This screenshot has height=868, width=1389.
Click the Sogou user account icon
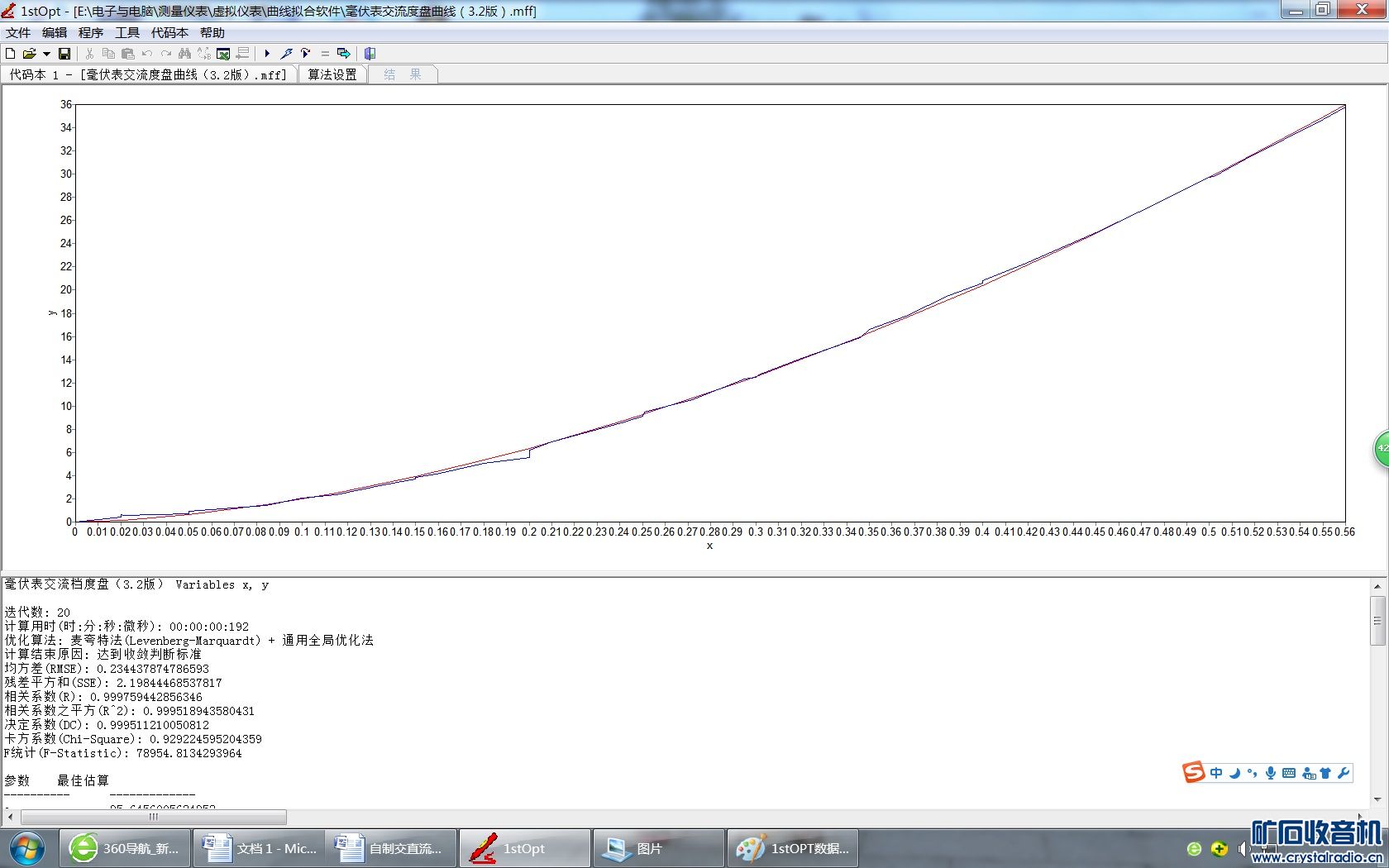[1308, 773]
